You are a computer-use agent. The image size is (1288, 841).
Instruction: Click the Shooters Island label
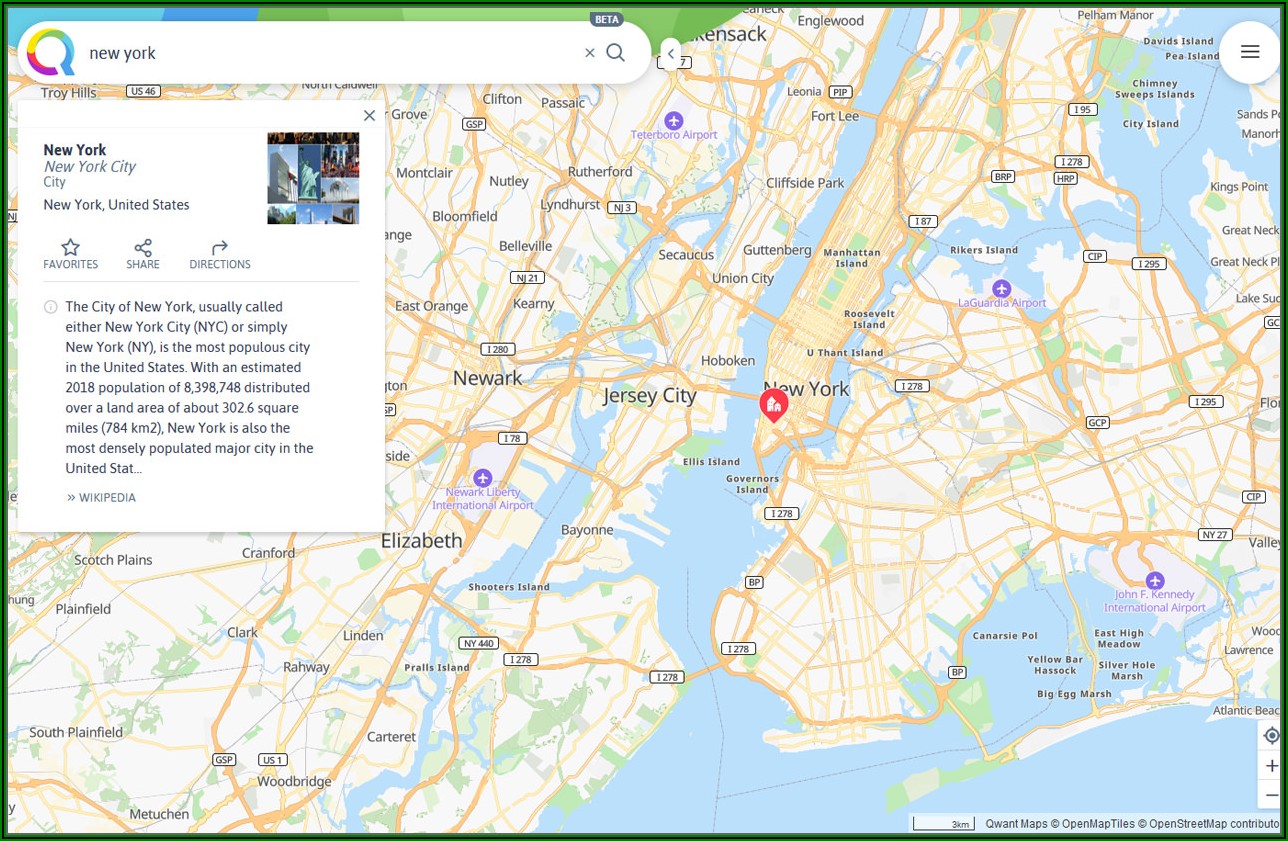pos(509,587)
